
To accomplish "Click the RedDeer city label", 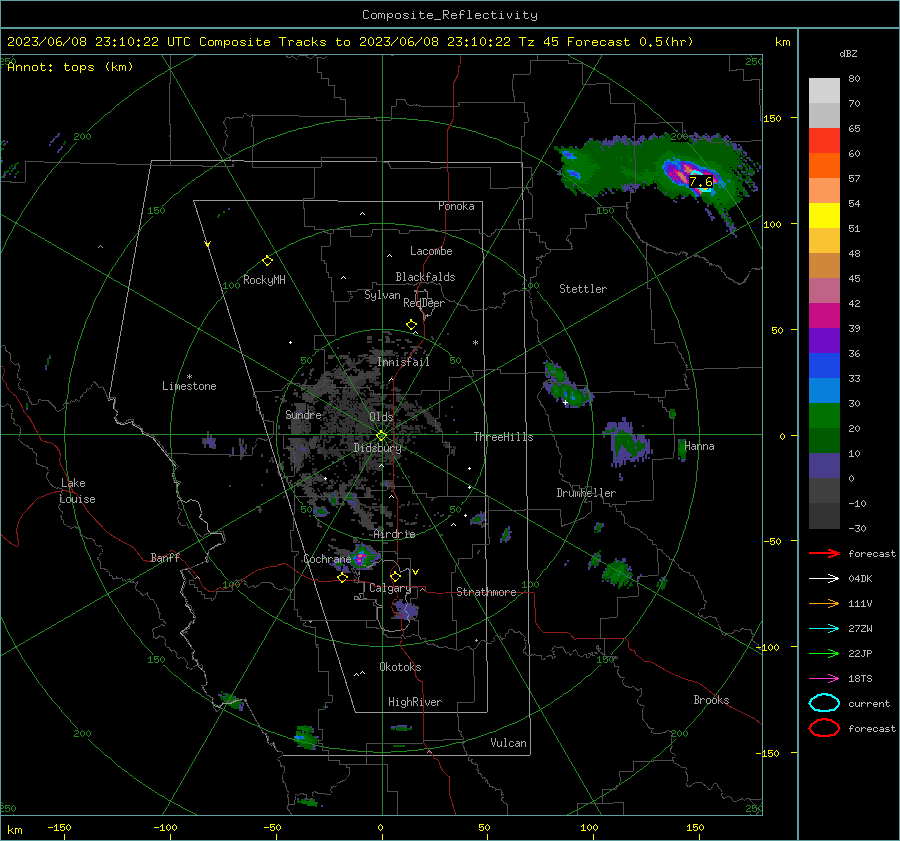I will (x=424, y=303).
